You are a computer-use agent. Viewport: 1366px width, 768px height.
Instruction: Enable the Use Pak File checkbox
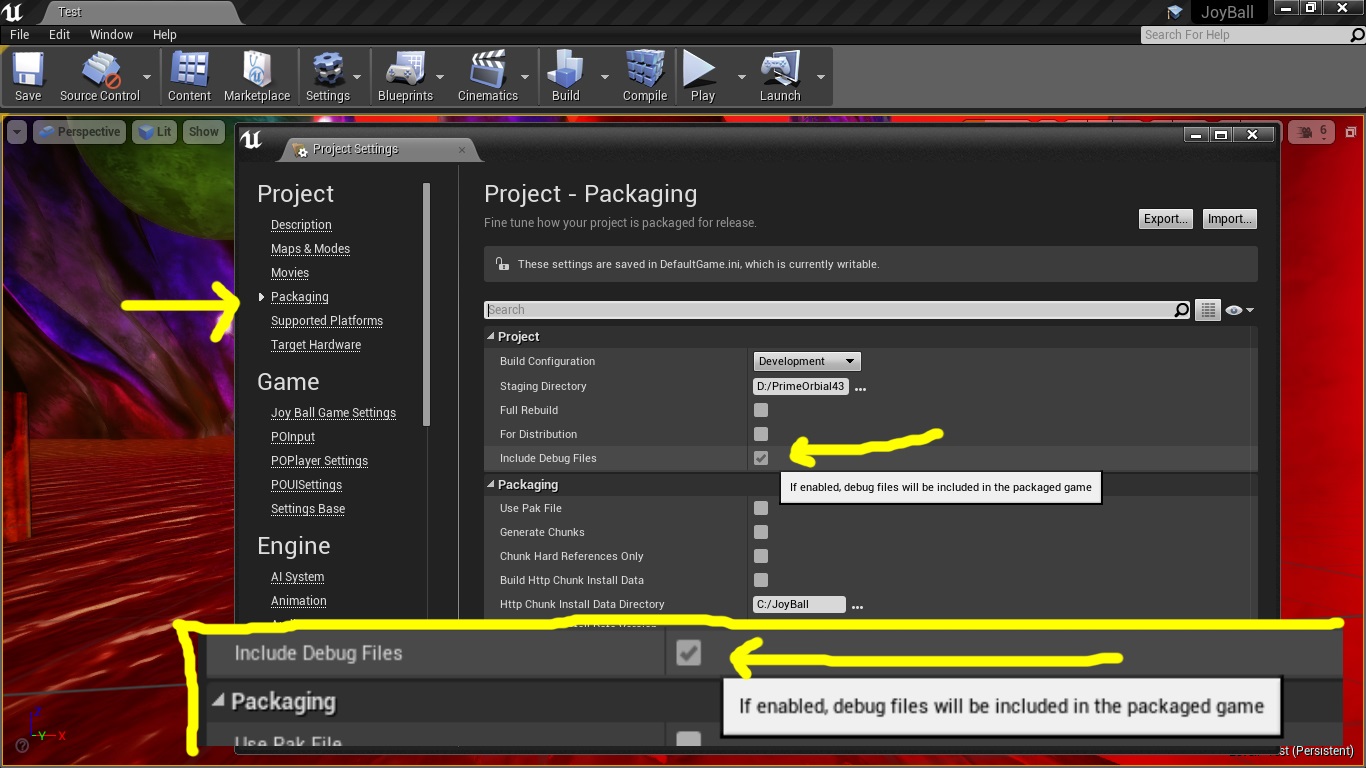click(x=761, y=508)
